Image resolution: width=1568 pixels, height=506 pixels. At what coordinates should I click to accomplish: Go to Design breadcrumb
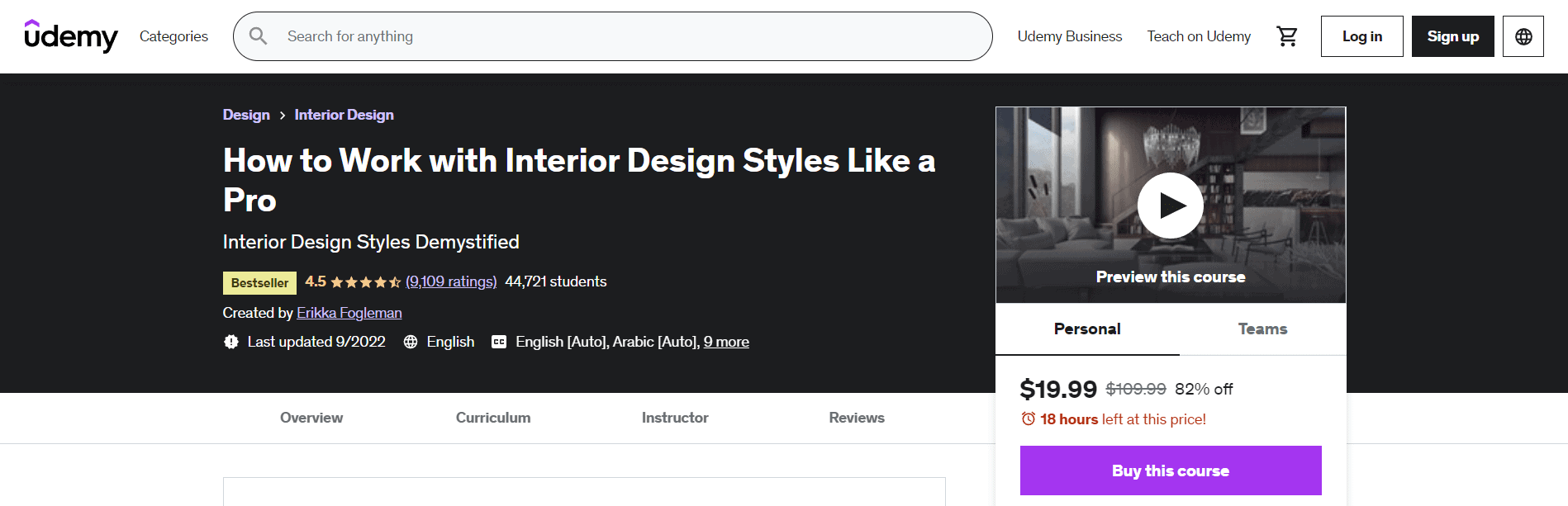click(x=246, y=115)
